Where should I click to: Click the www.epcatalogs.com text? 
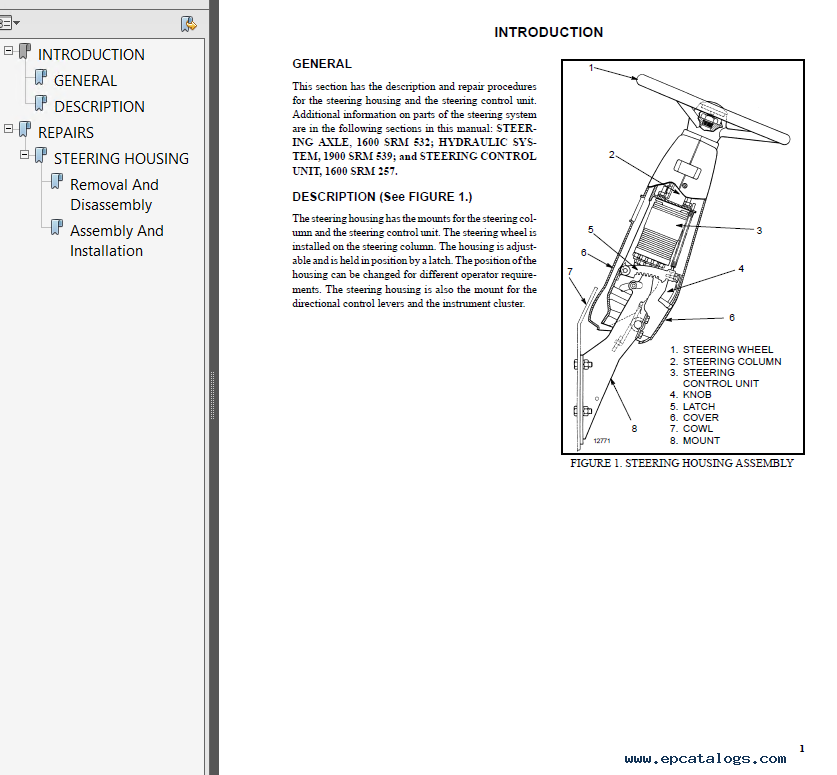point(705,758)
